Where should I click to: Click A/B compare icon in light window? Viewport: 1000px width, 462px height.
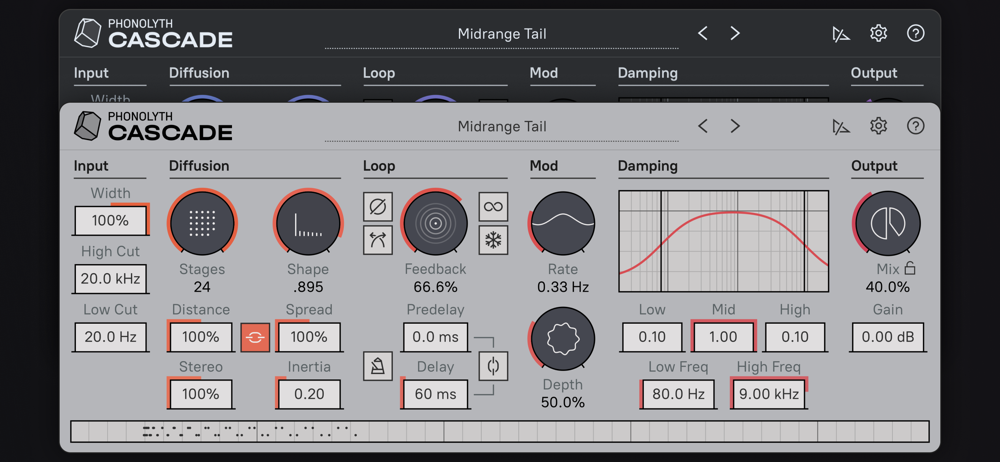pyautogui.click(x=841, y=126)
